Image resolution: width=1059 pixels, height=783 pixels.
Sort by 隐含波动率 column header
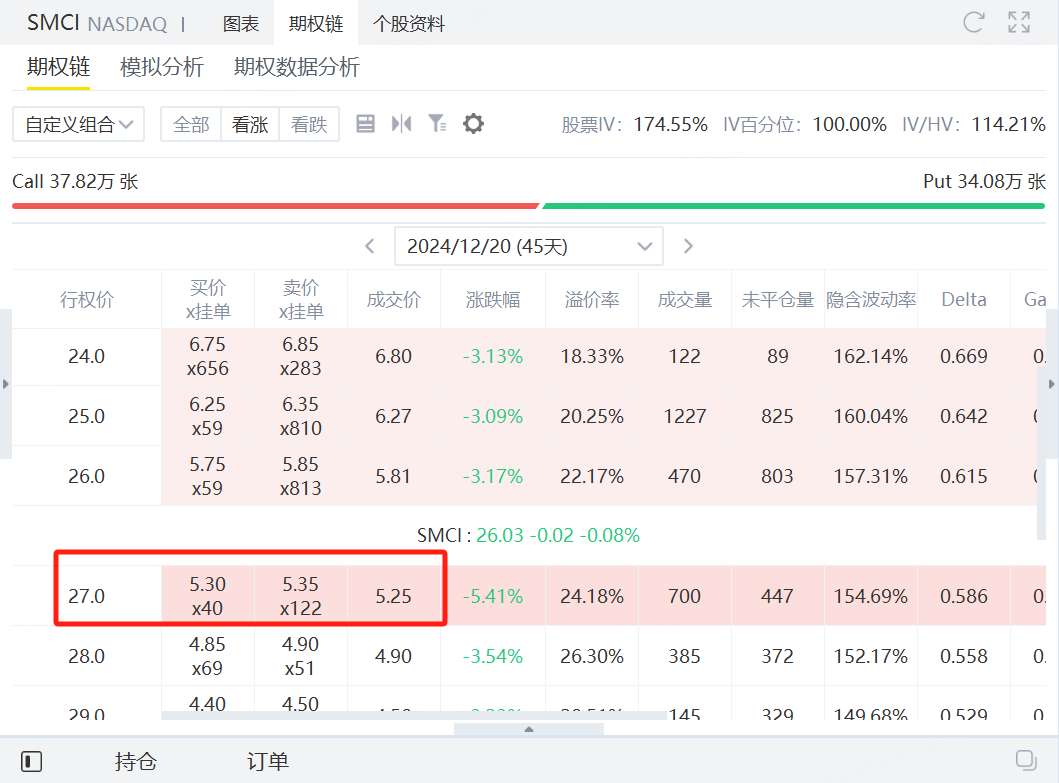871,299
